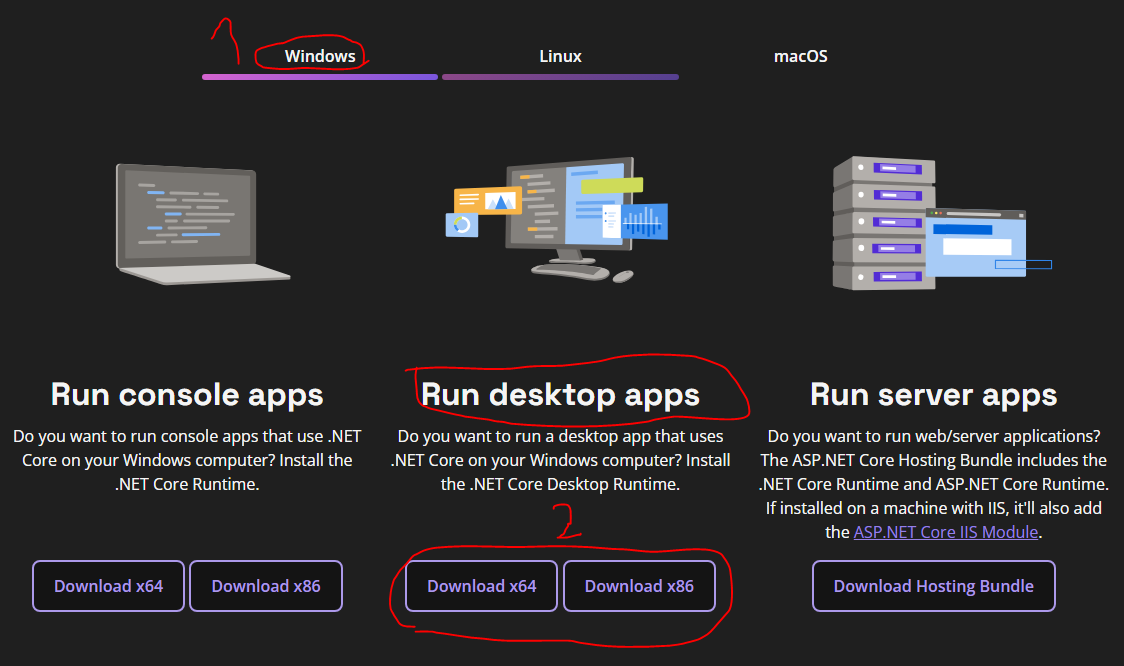Screen dimensions: 1124x666
Task: Click the server rack illustration
Action: (x=942, y=223)
